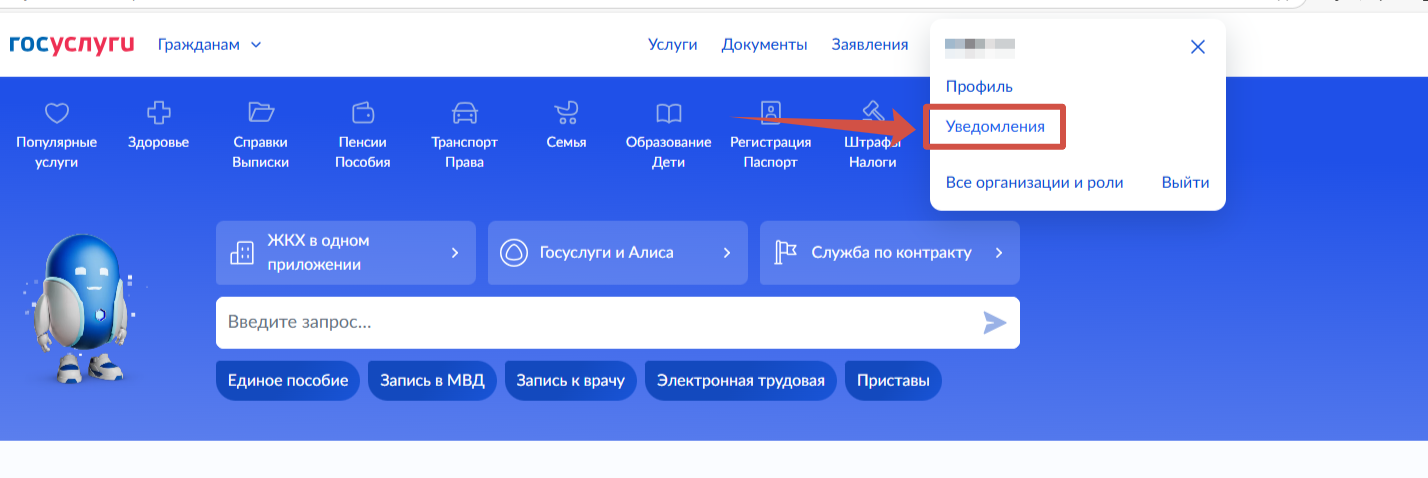
Task: Expand the Госуслуги и Алиса banner
Action: [x=616, y=253]
